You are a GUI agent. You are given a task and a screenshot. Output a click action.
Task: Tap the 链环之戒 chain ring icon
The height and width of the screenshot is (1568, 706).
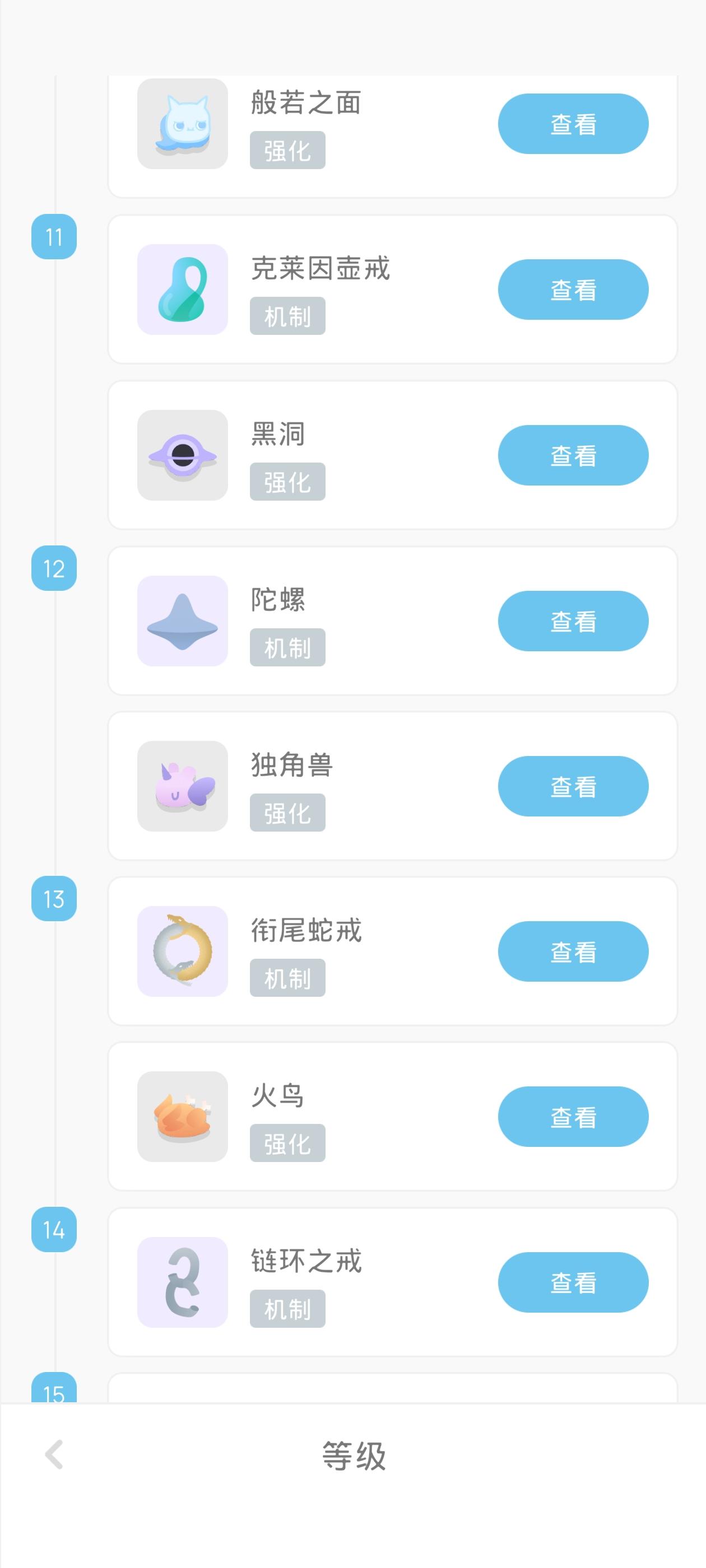point(182,1282)
